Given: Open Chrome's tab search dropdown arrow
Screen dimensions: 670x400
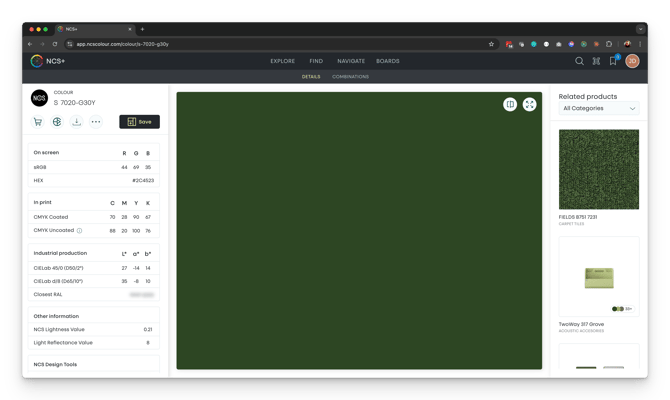Looking at the screenshot, I should point(640,29).
